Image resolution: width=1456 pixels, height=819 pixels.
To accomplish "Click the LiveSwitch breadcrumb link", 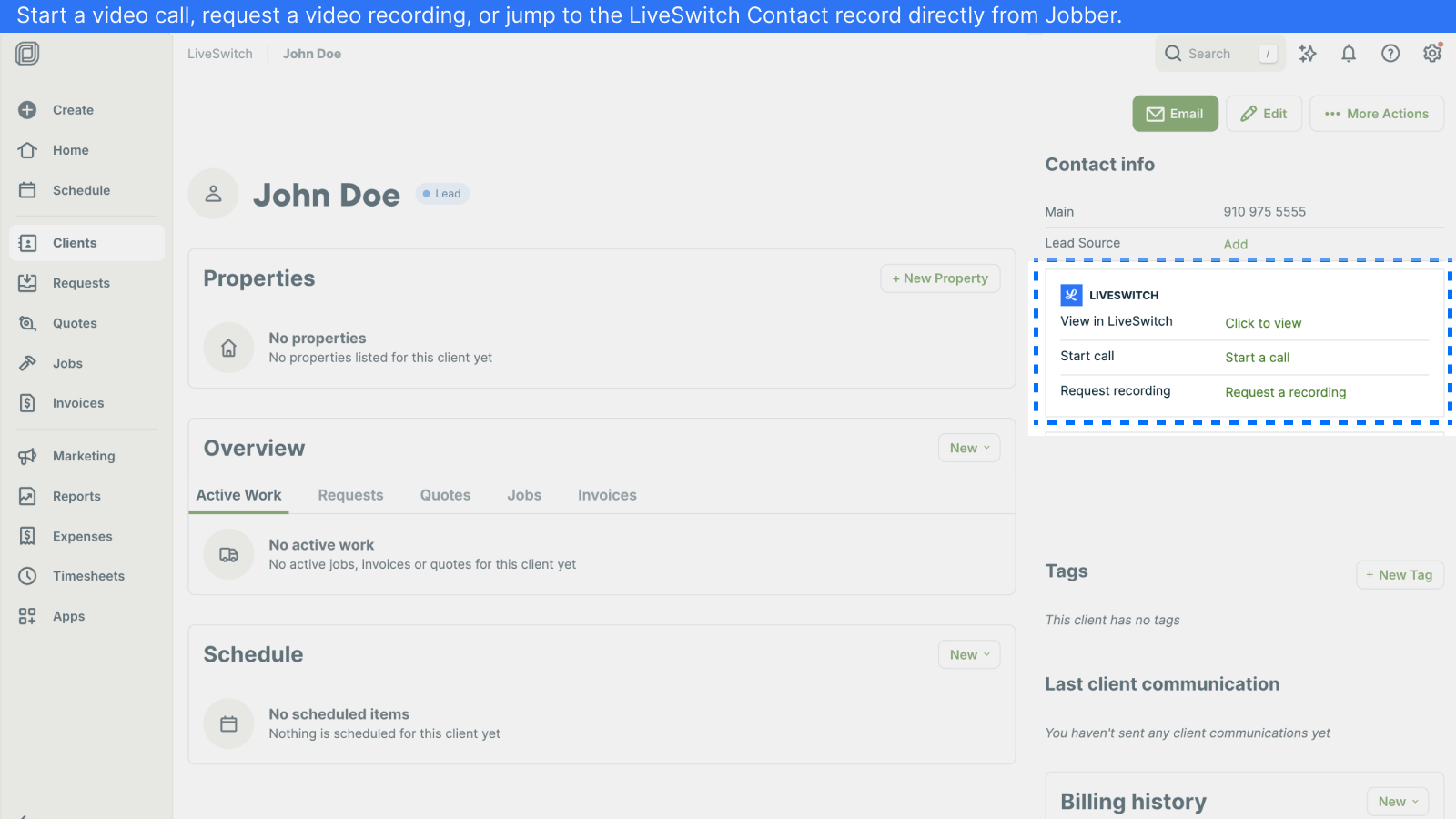I will click(x=220, y=54).
